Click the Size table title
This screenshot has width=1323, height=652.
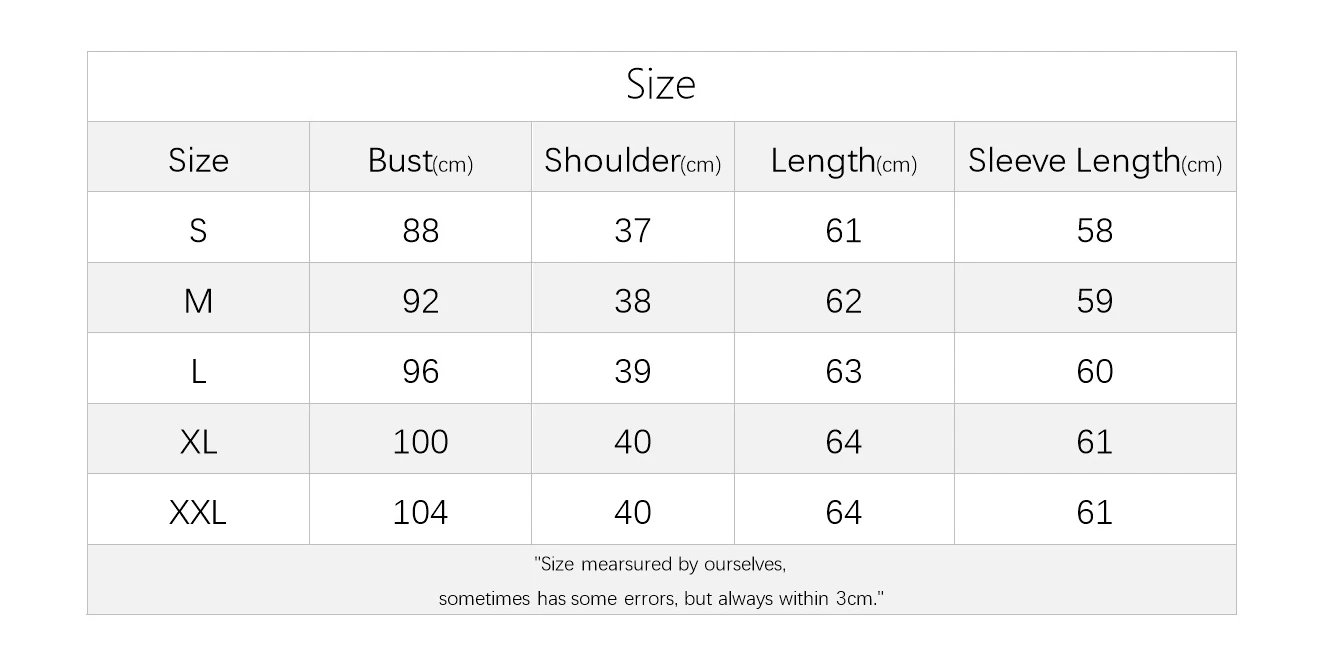[661, 84]
